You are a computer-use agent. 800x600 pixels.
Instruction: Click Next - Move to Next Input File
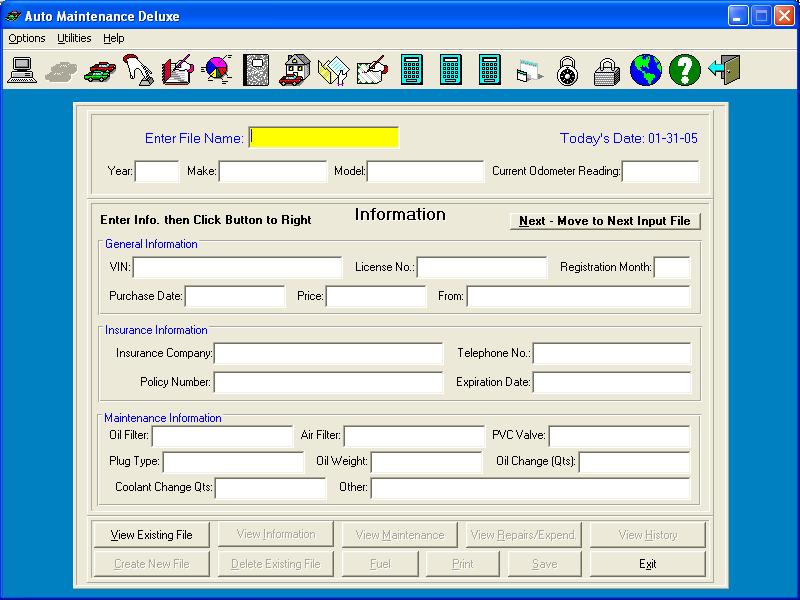(605, 221)
